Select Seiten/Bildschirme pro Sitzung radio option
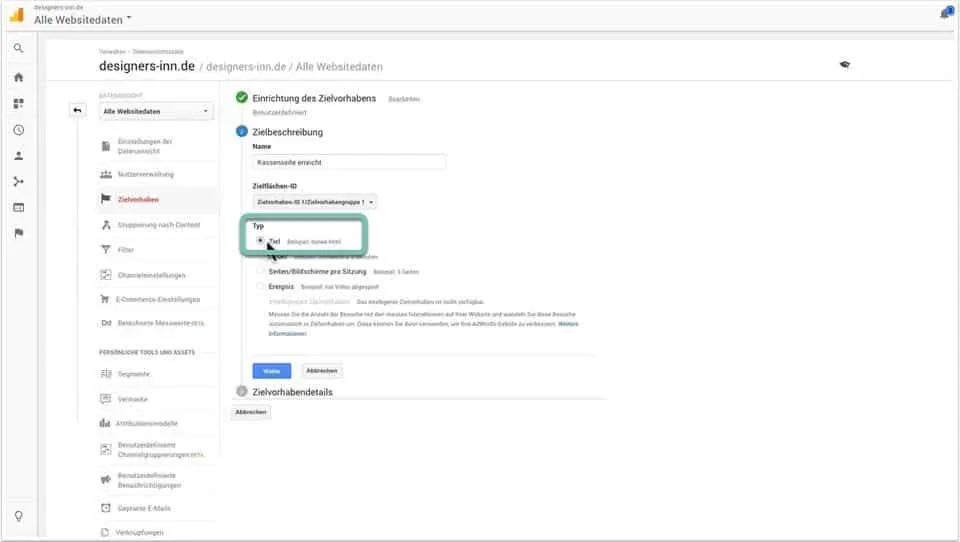This screenshot has height=542, width=960. pos(260,271)
